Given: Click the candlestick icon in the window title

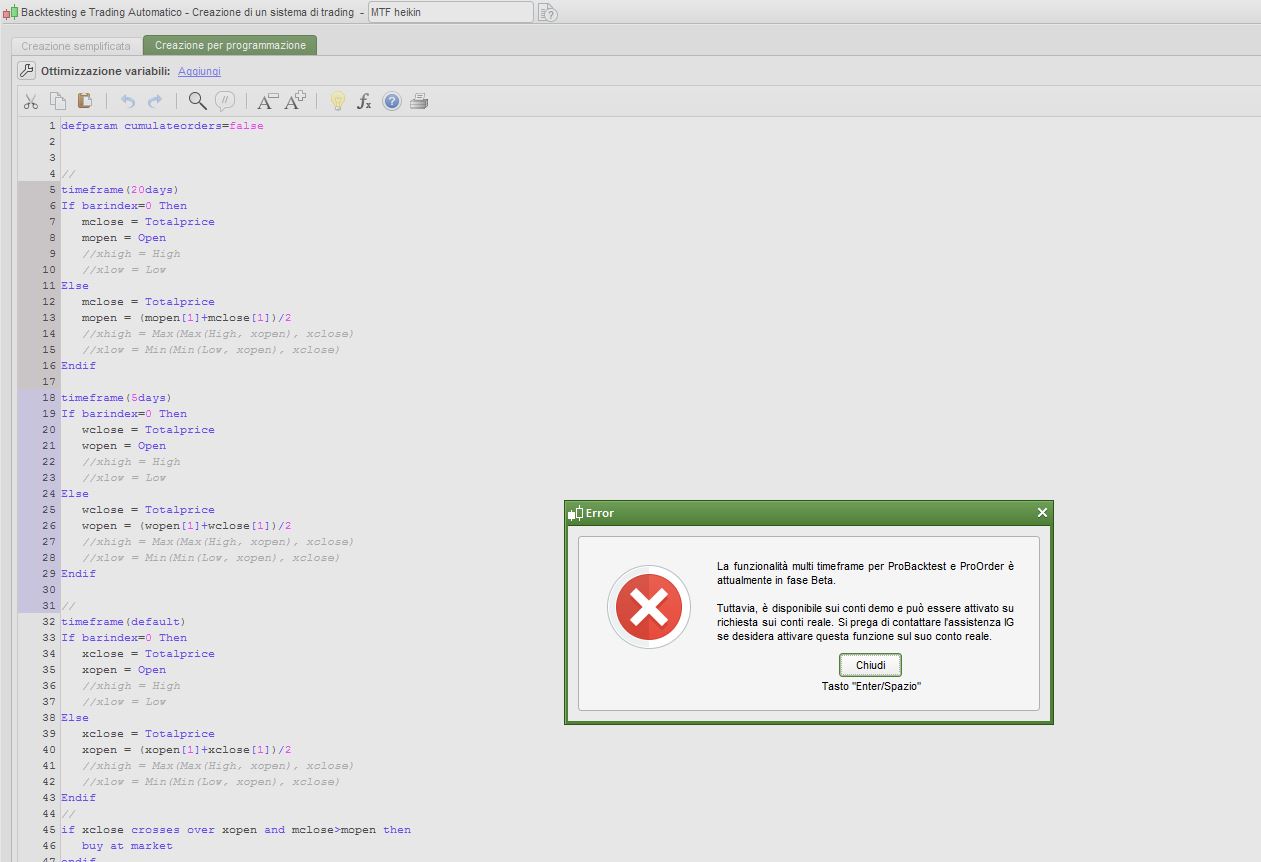Looking at the screenshot, I should coord(9,12).
